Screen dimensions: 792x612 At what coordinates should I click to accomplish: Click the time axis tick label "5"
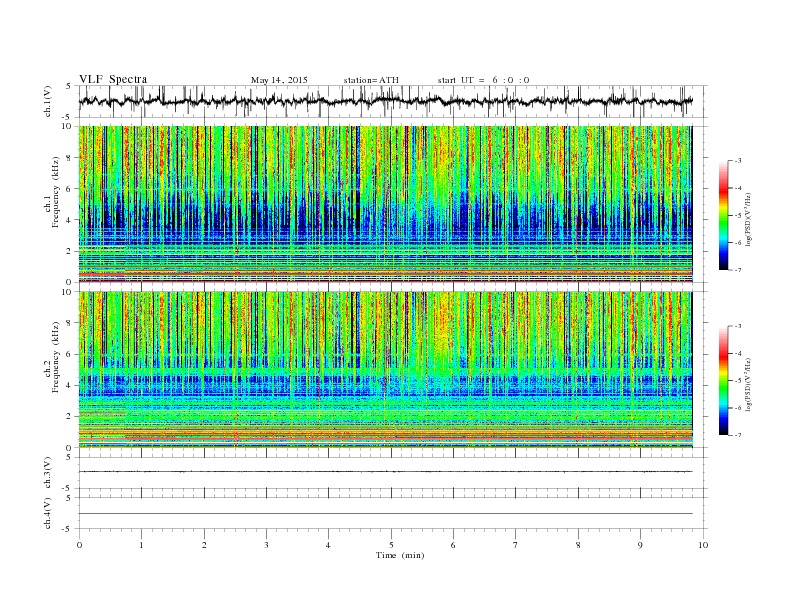pos(391,545)
